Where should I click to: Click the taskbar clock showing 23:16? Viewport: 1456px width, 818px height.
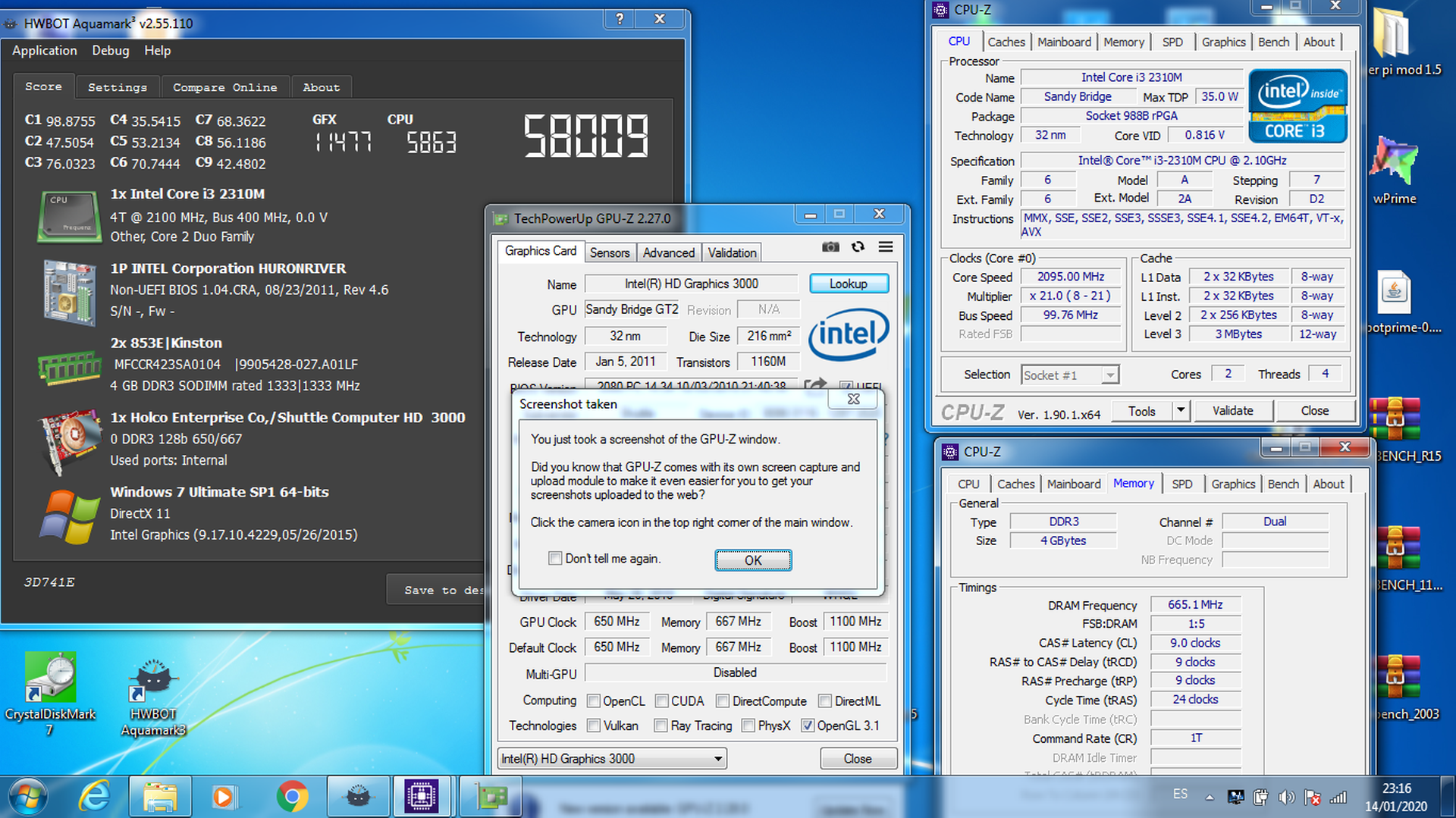click(1396, 788)
